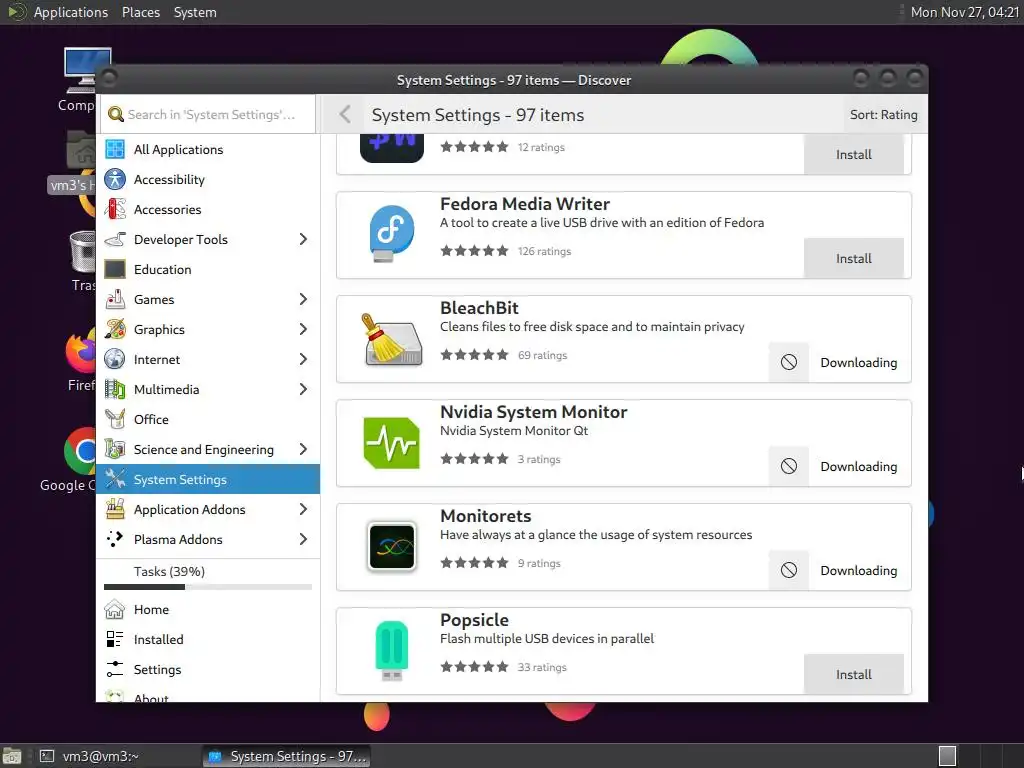Open the Places menu
The height and width of the screenshot is (768, 1024).
pos(141,12)
